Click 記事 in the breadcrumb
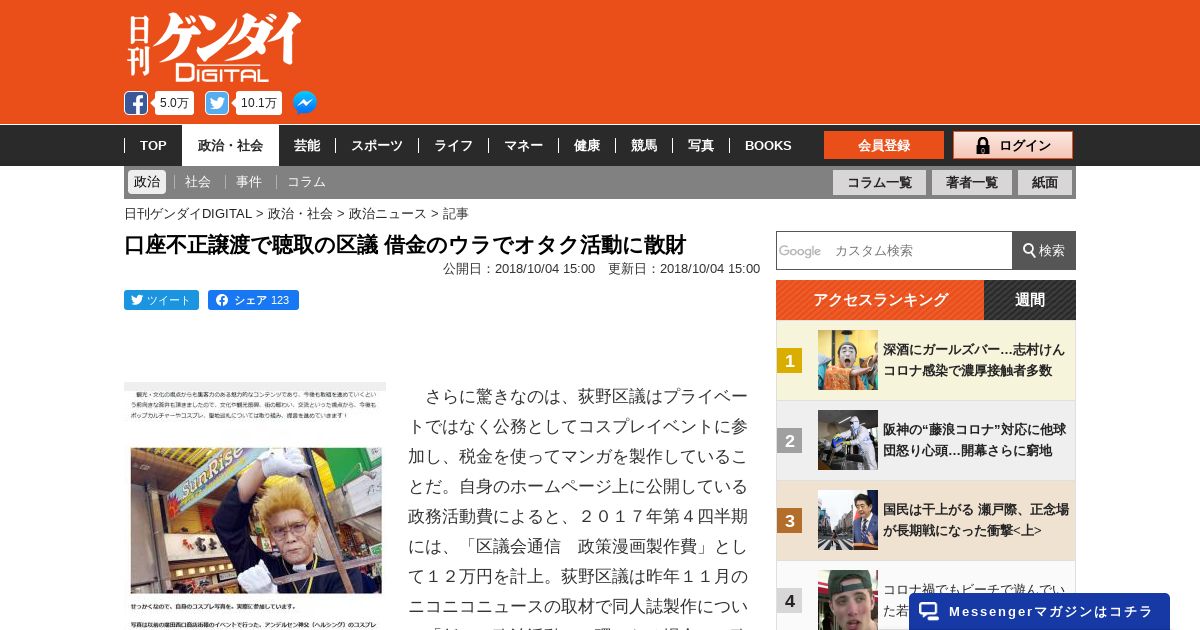The image size is (1200, 630). tap(456, 213)
